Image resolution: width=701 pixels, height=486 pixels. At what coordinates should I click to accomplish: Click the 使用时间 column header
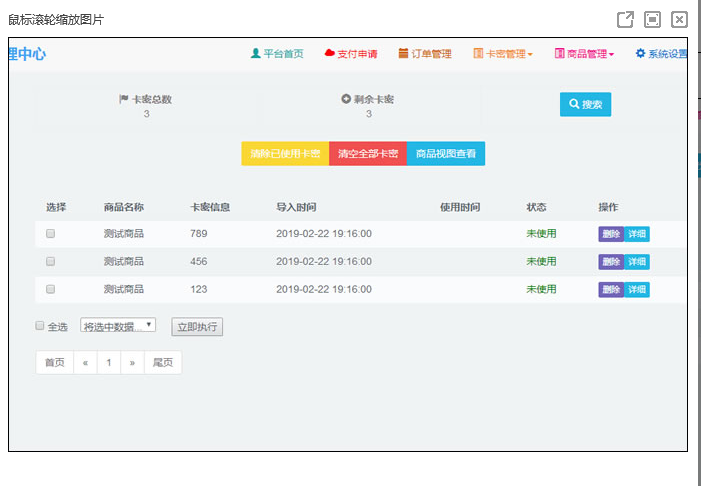coord(460,207)
